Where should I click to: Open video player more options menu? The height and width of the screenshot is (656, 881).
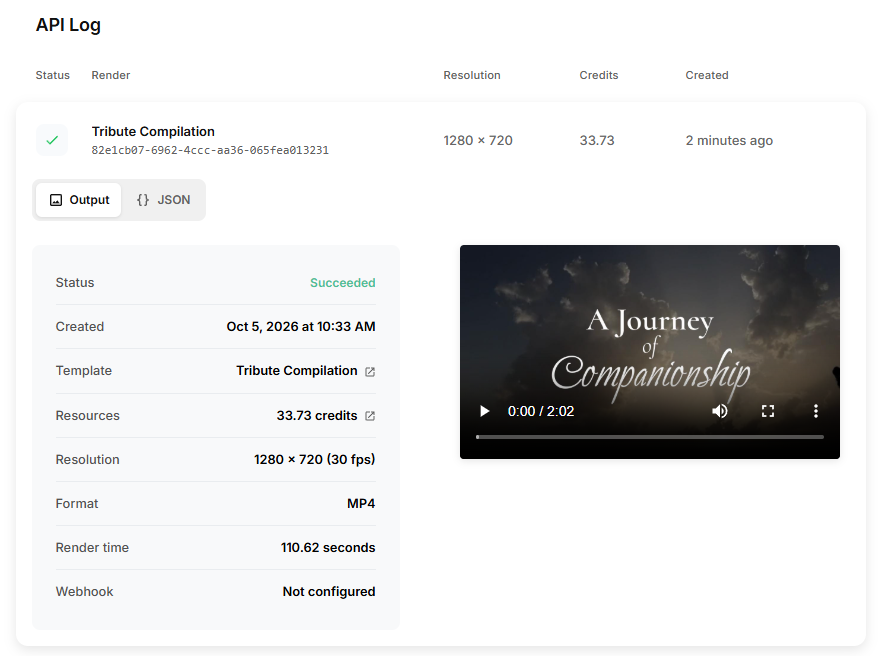tap(816, 411)
